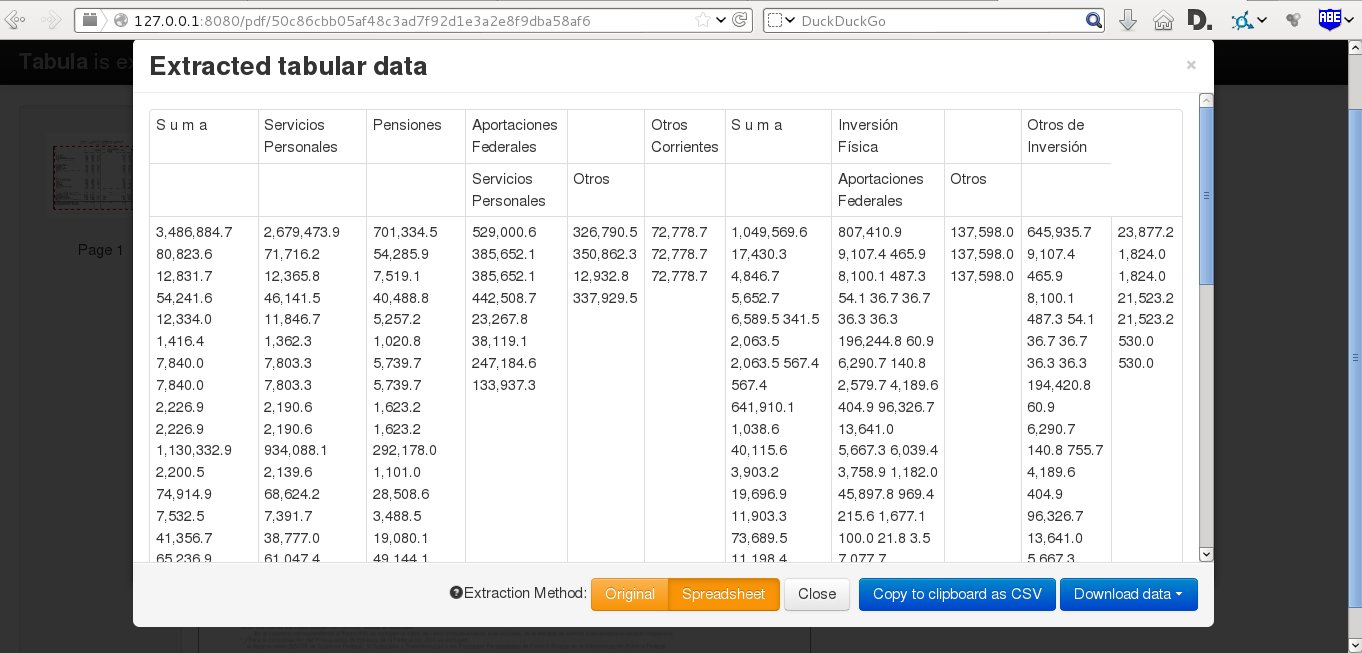Click the reload page icon in URL bar

740,20
